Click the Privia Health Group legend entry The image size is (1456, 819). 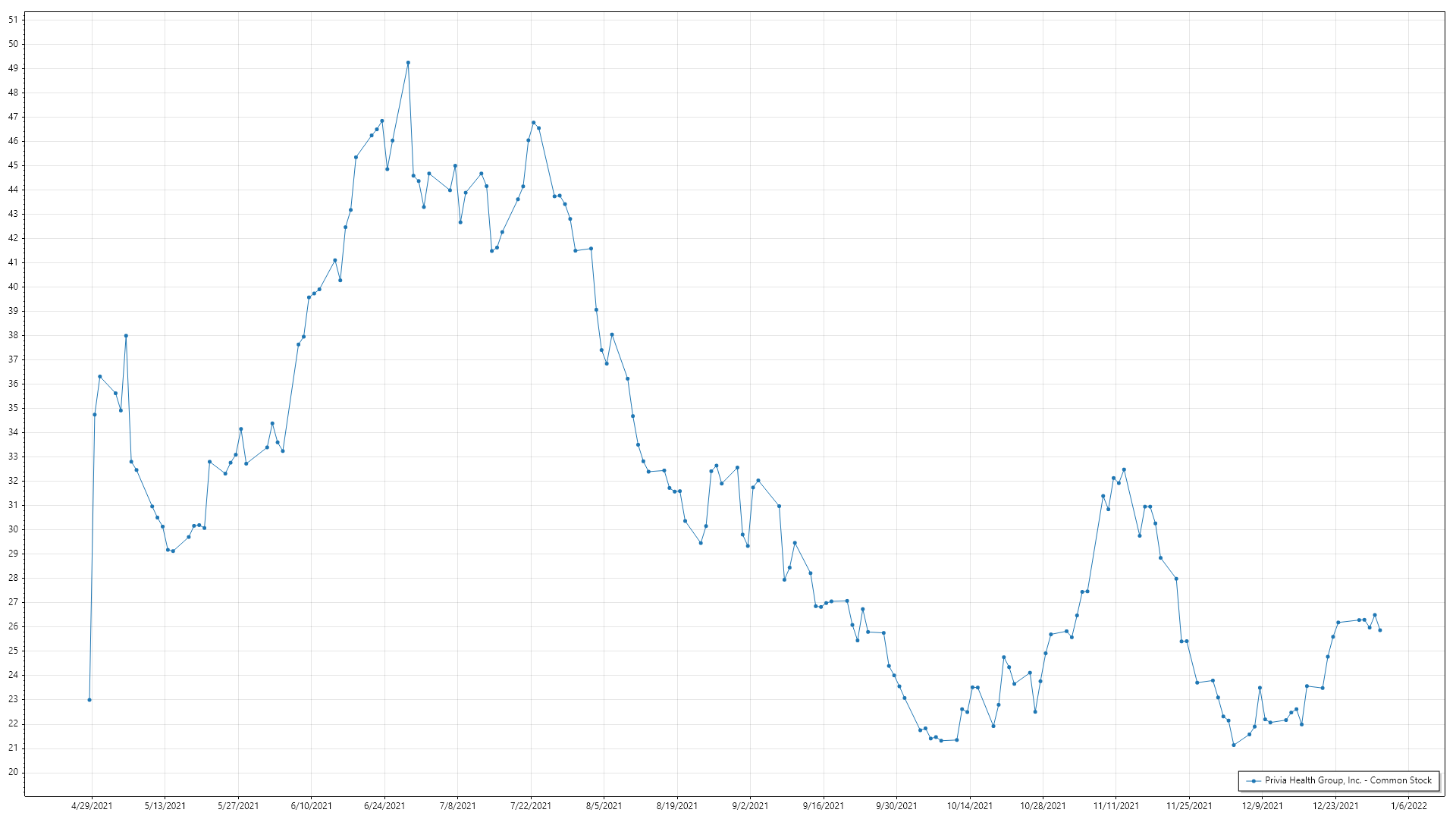(1348, 780)
